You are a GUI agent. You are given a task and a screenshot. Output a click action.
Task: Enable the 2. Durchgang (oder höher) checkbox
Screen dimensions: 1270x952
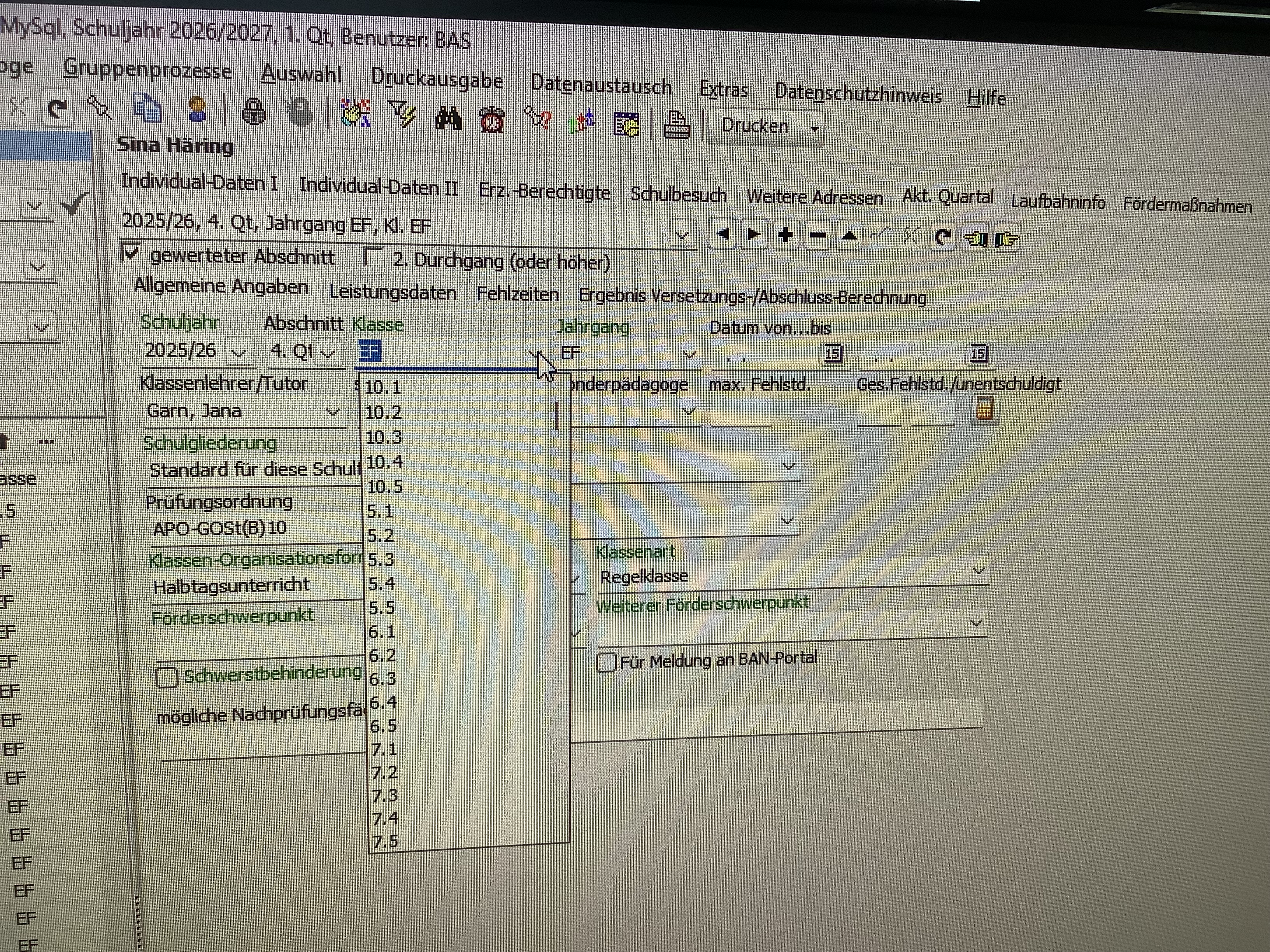pos(373,257)
